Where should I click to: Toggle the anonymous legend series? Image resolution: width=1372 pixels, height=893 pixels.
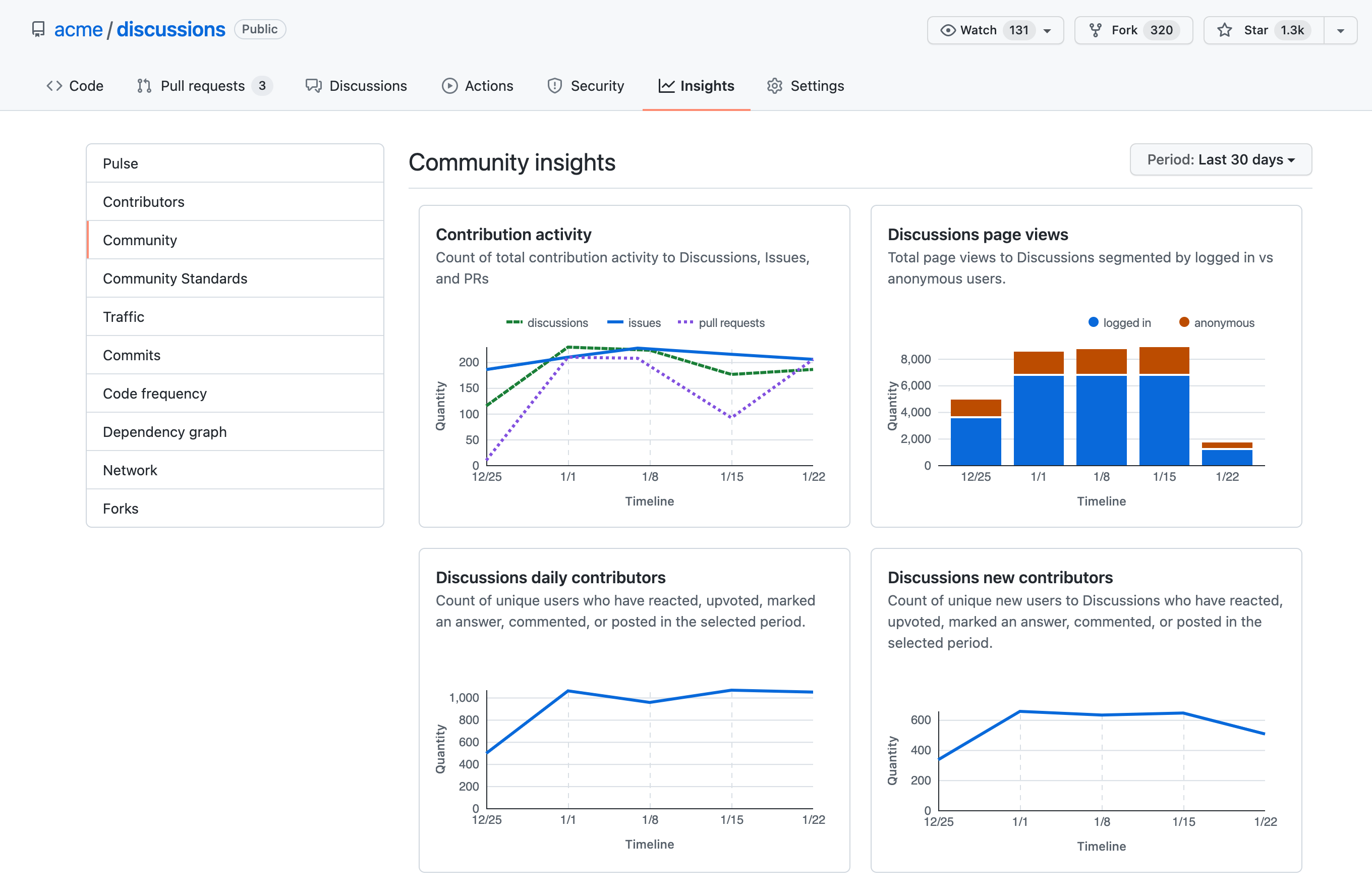[1216, 323]
